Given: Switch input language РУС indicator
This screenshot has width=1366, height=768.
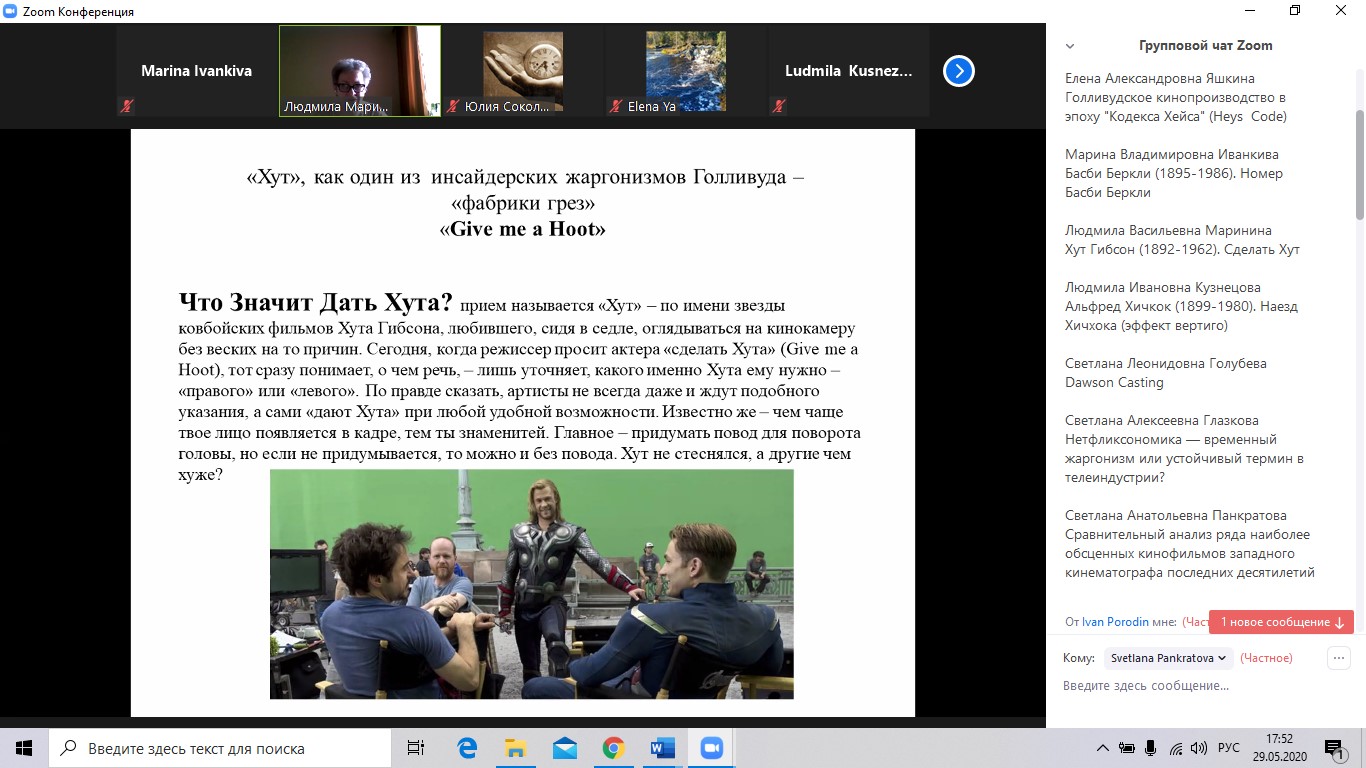Looking at the screenshot, I should [1228, 748].
